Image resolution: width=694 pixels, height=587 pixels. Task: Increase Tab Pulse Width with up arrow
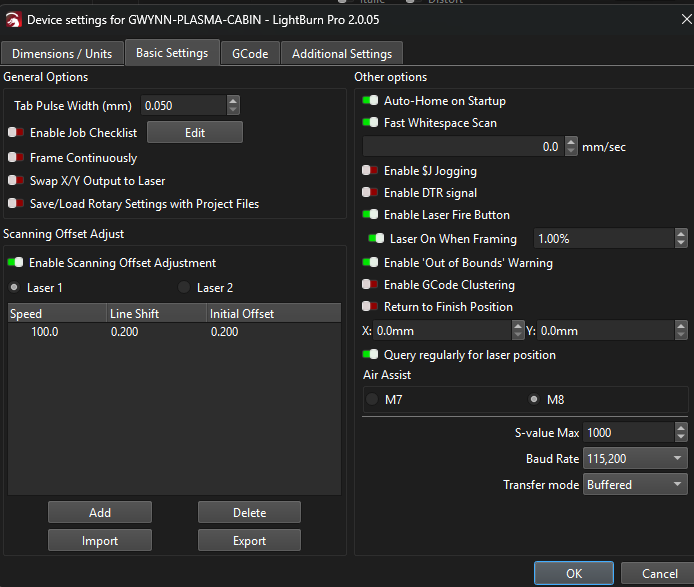[x=233, y=100]
